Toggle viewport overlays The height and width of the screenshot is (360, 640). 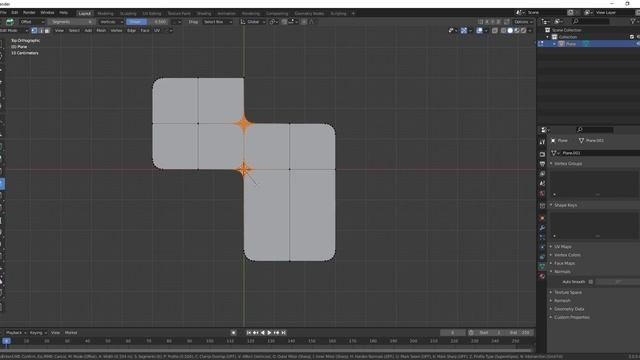coord(479,30)
